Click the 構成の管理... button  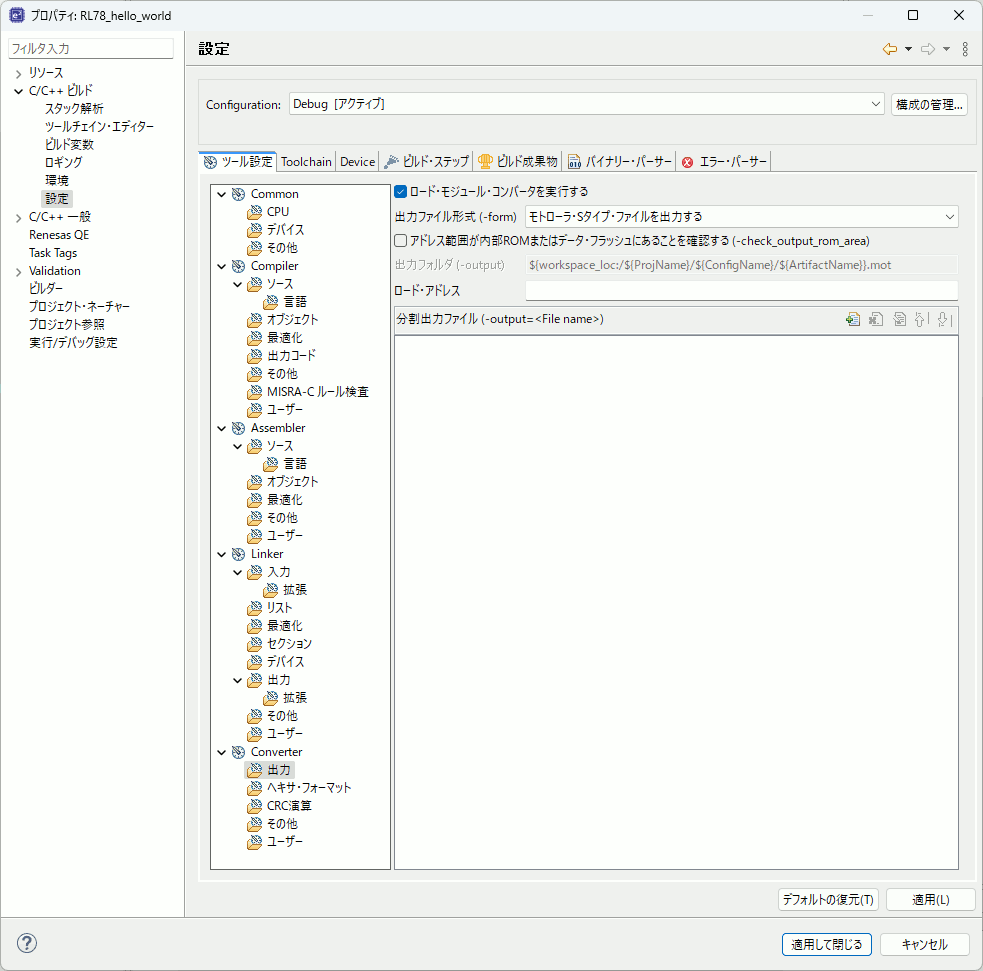(x=929, y=105)
